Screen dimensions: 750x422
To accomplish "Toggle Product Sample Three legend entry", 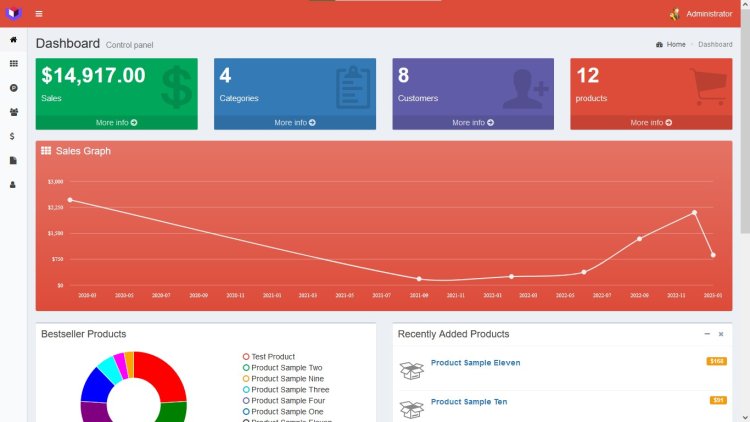I will [286, 389].
